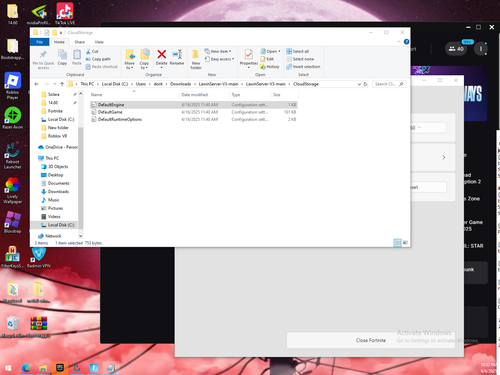The width and height of the screenshot is (500, 375).
Task: Click Invert selection in ribbon
Action: (x=303, y=67)
